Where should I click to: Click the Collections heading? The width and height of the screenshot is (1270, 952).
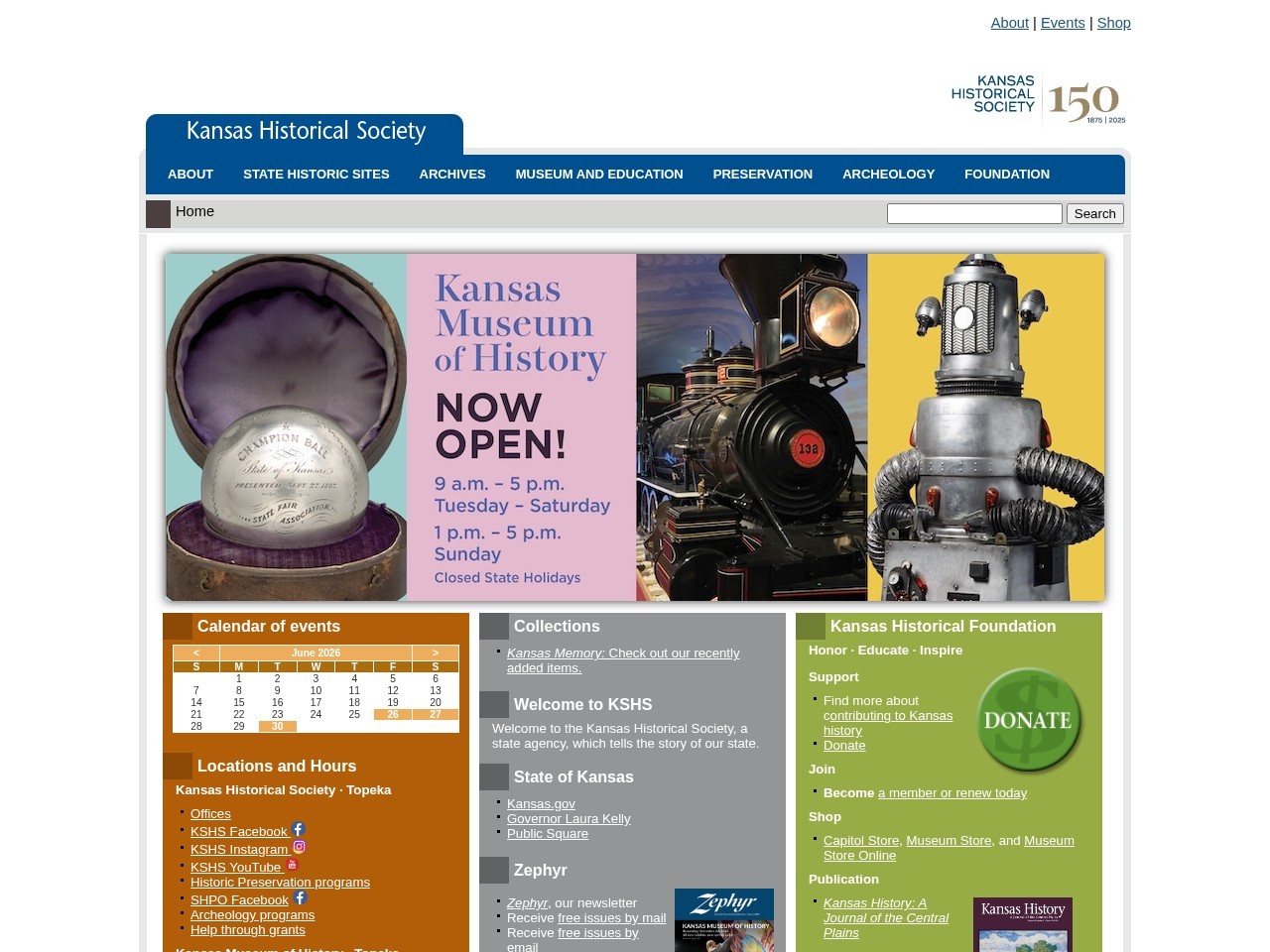point(557,627)
